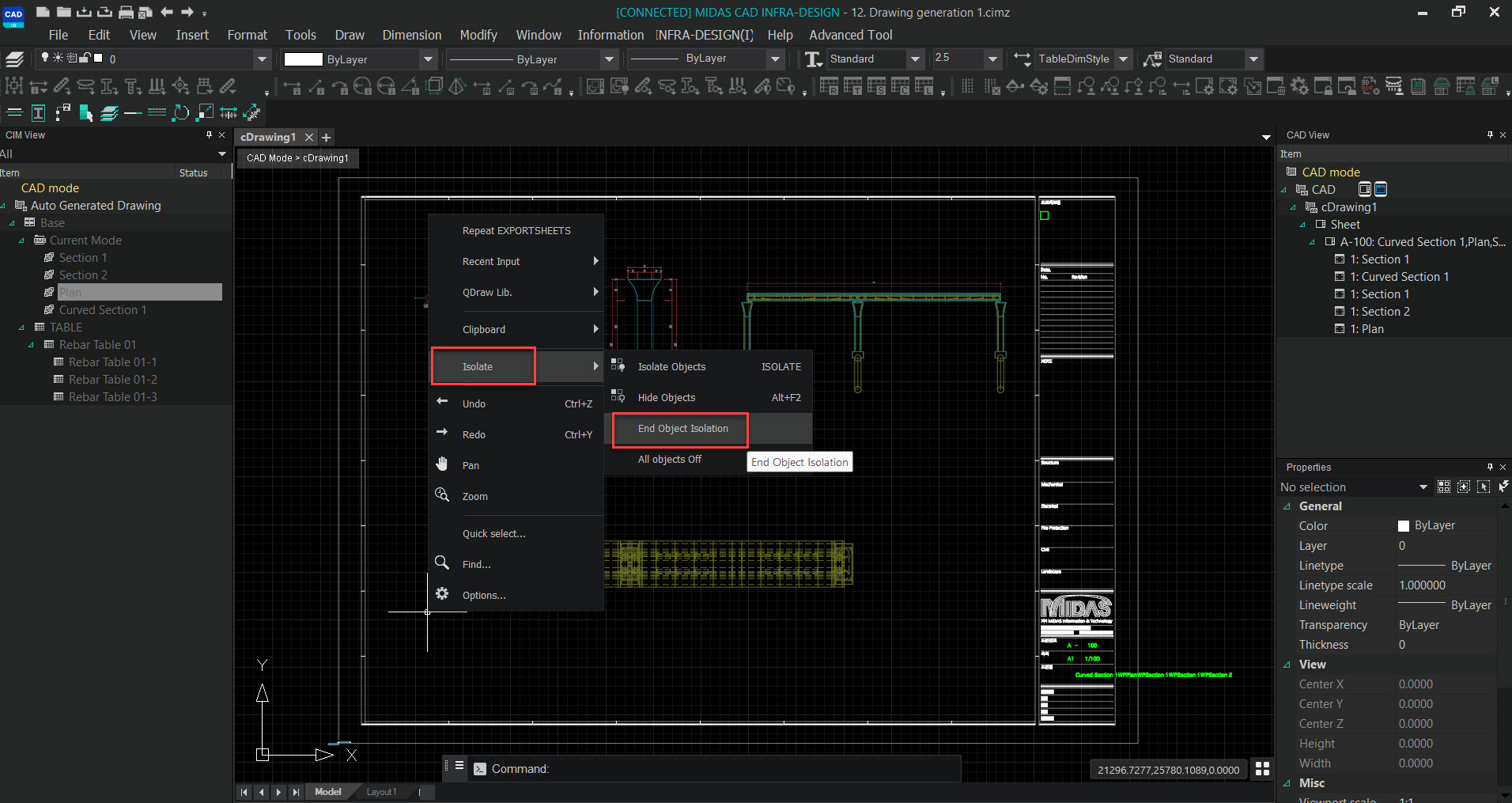Open the Layer manager stacked-layers icon

pyautogui.click(x=14, y=59)
